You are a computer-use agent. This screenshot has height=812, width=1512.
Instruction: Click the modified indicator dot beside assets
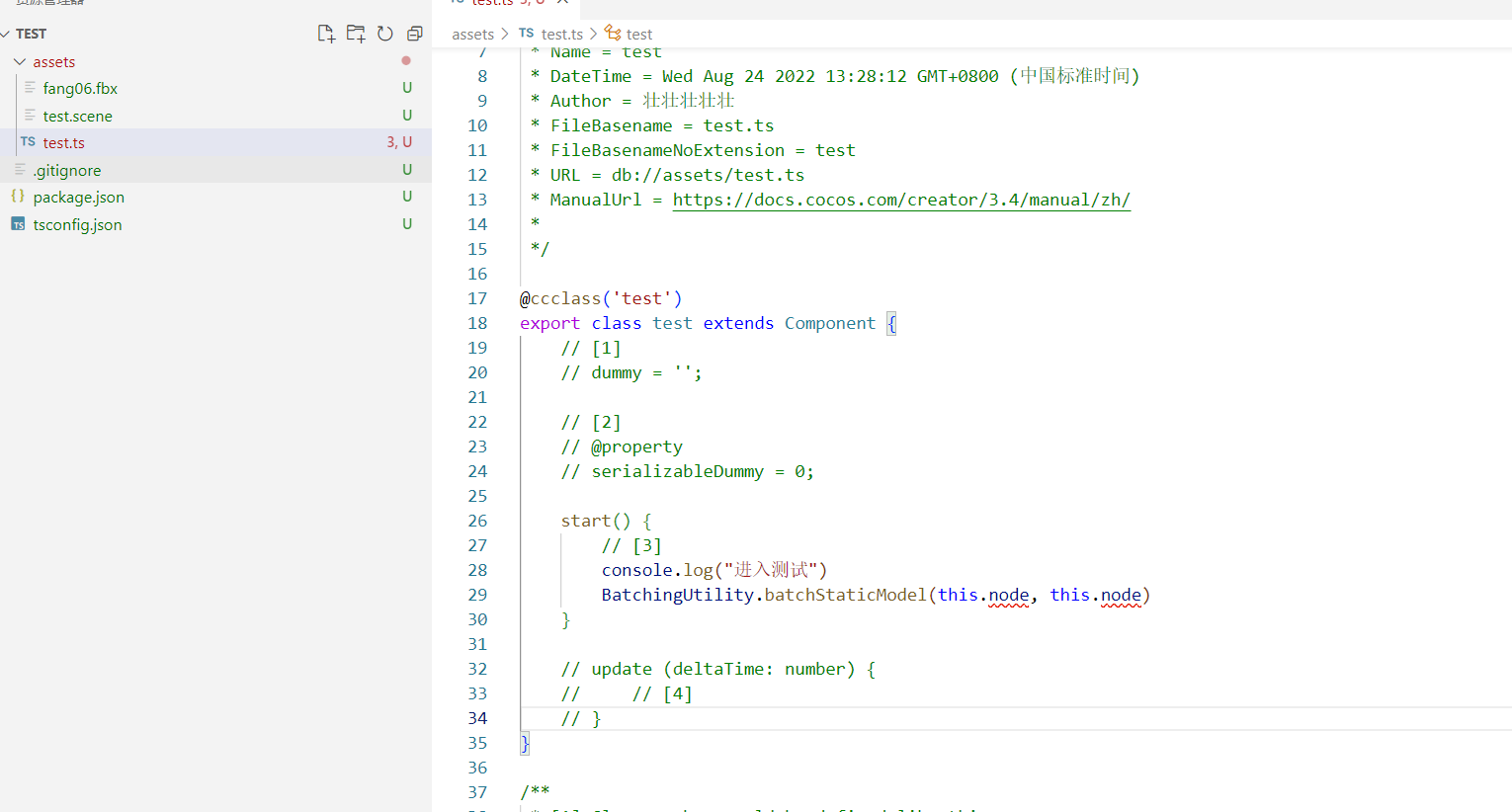coord(405,60)
